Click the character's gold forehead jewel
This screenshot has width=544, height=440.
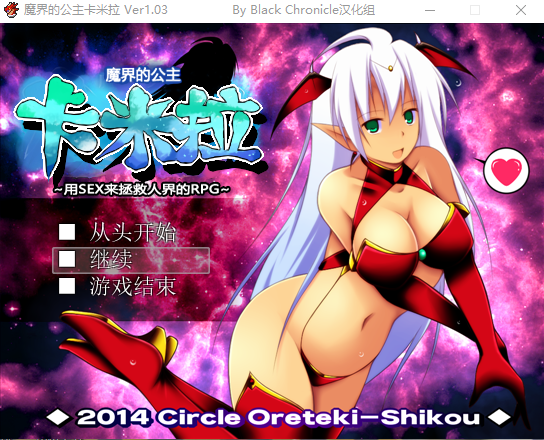(391, 67)
